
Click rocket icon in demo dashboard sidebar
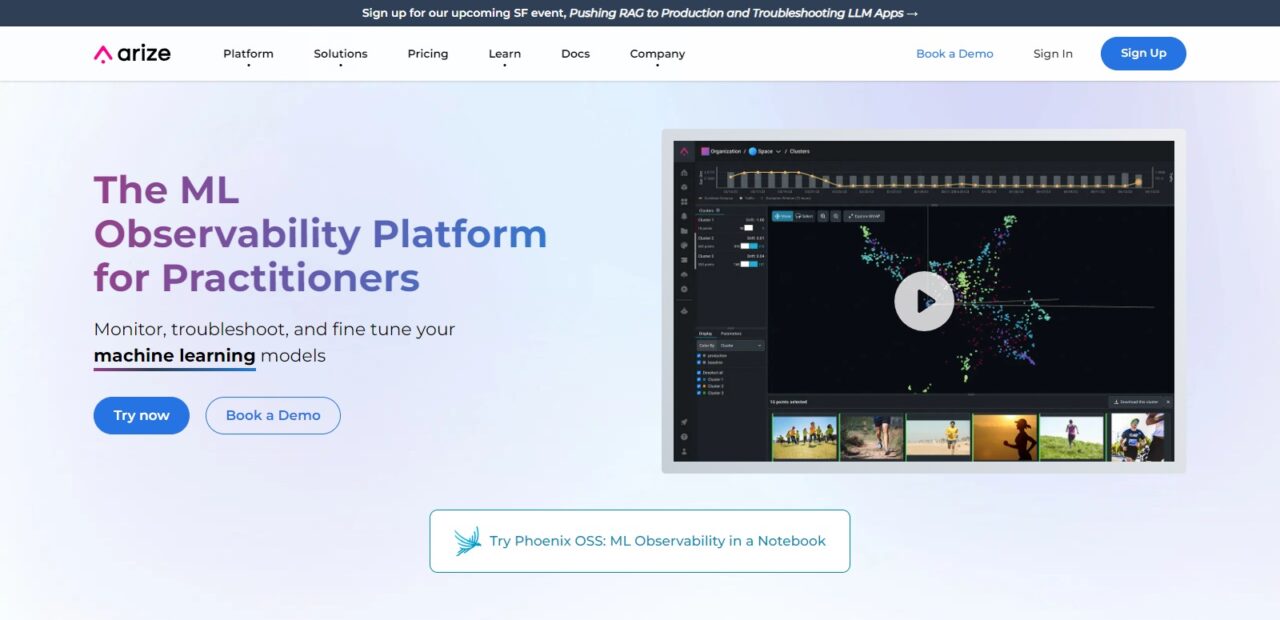tap(684, 422)
